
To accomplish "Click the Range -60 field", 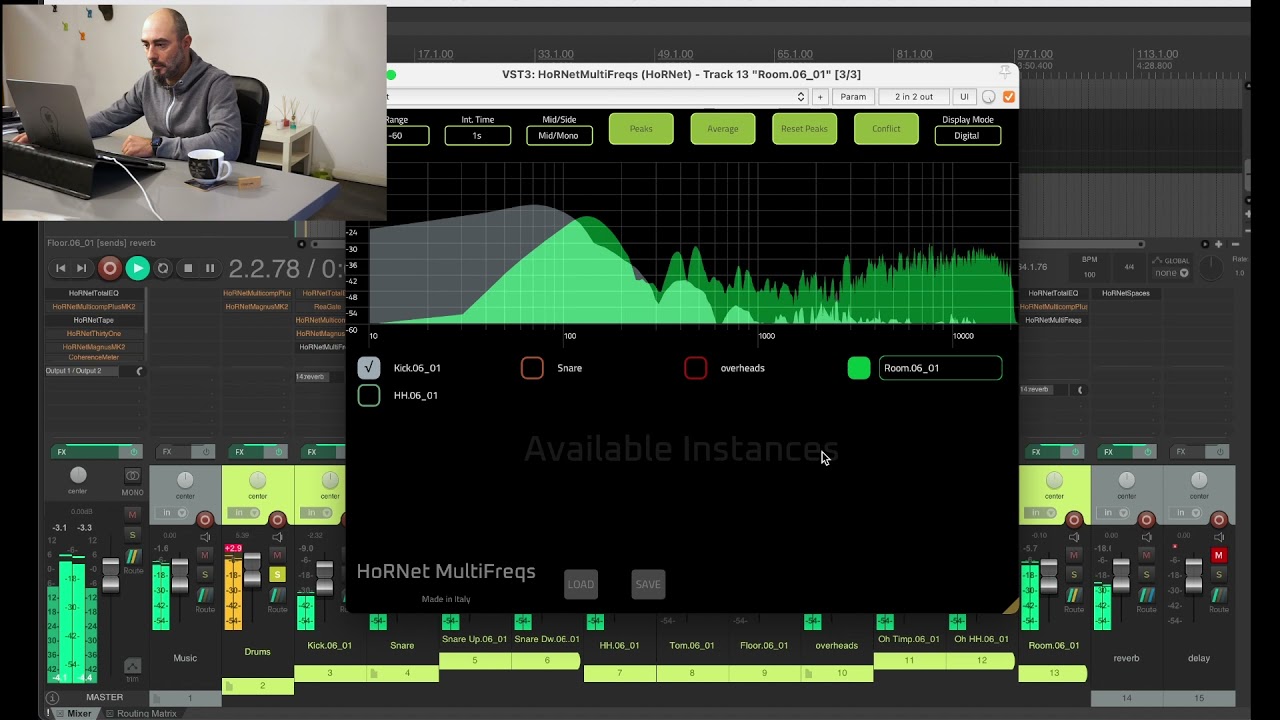I will 407,136.
